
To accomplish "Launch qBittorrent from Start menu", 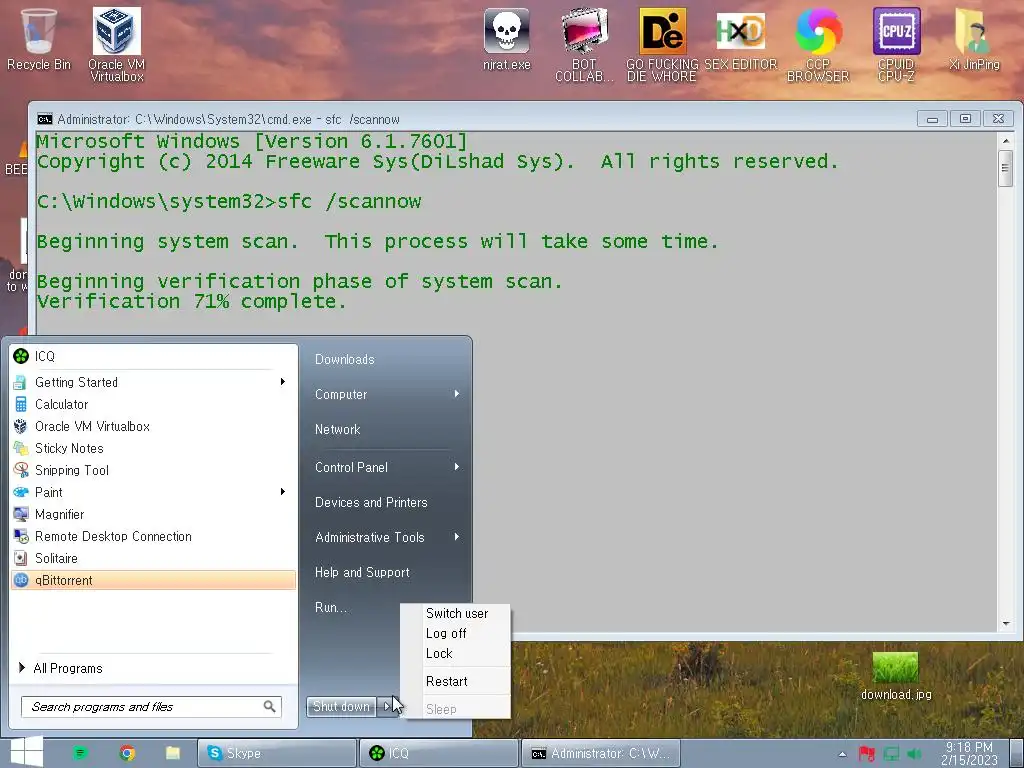I will [153, 580].
